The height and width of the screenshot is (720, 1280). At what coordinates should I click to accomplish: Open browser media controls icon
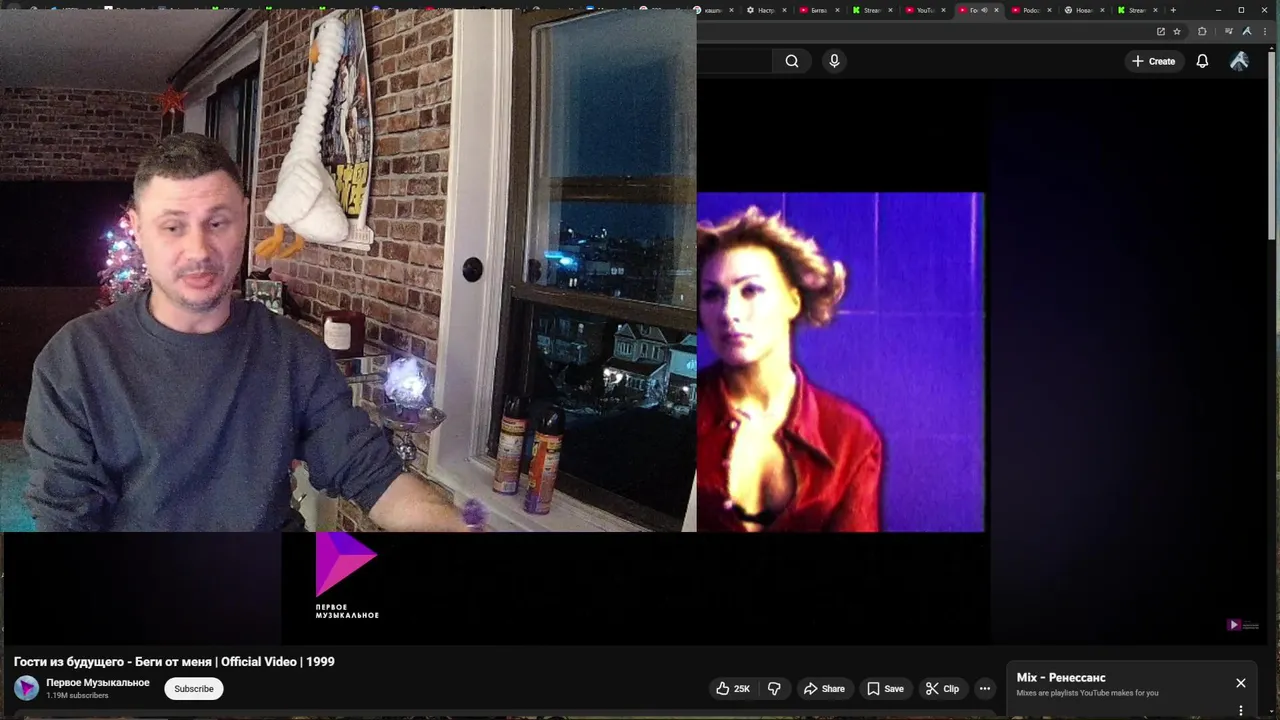[x=1229, y=31]
